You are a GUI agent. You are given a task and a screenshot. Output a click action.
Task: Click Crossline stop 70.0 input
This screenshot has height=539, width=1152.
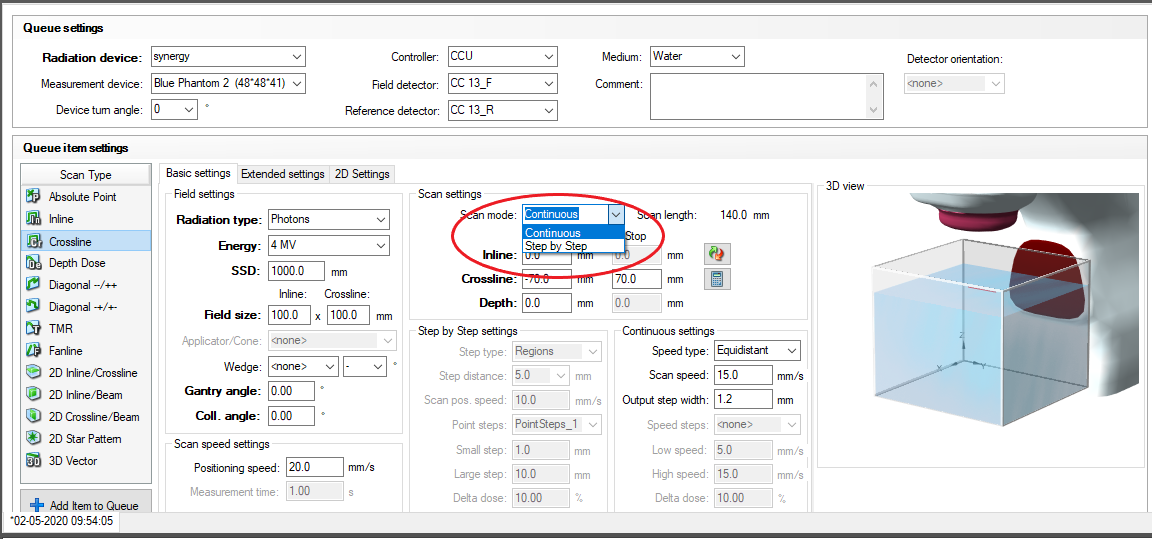636,279
